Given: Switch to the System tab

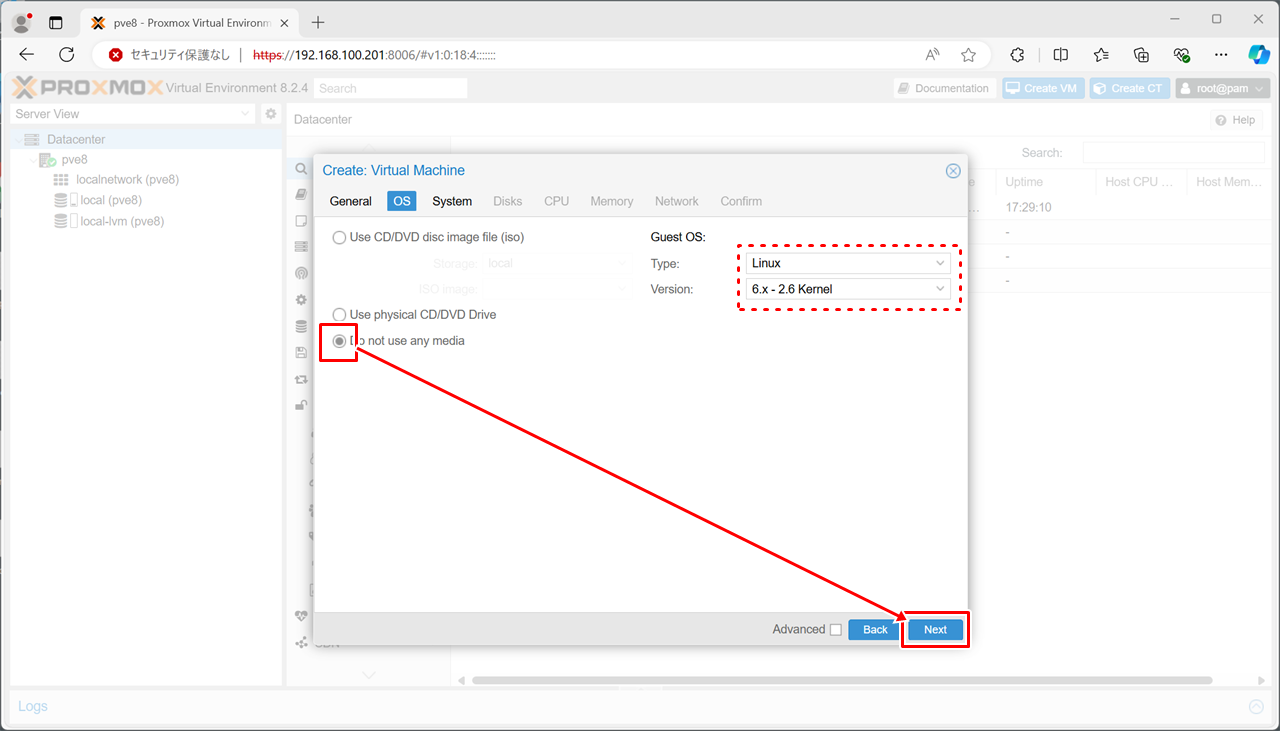Looking at the screenshot, I should click(x=452, y=201).
